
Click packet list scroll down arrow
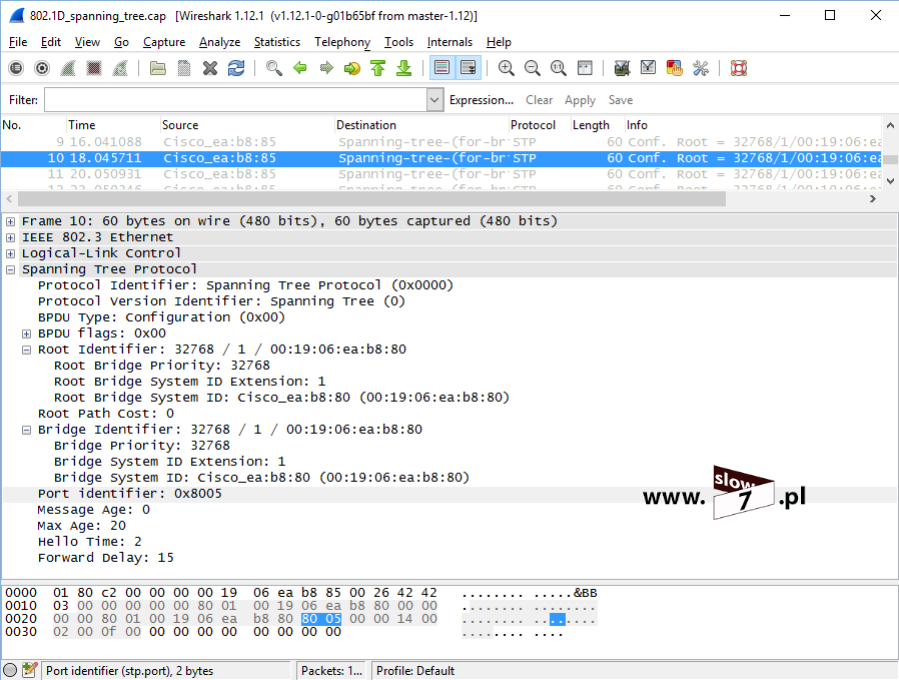click(890, 181)
